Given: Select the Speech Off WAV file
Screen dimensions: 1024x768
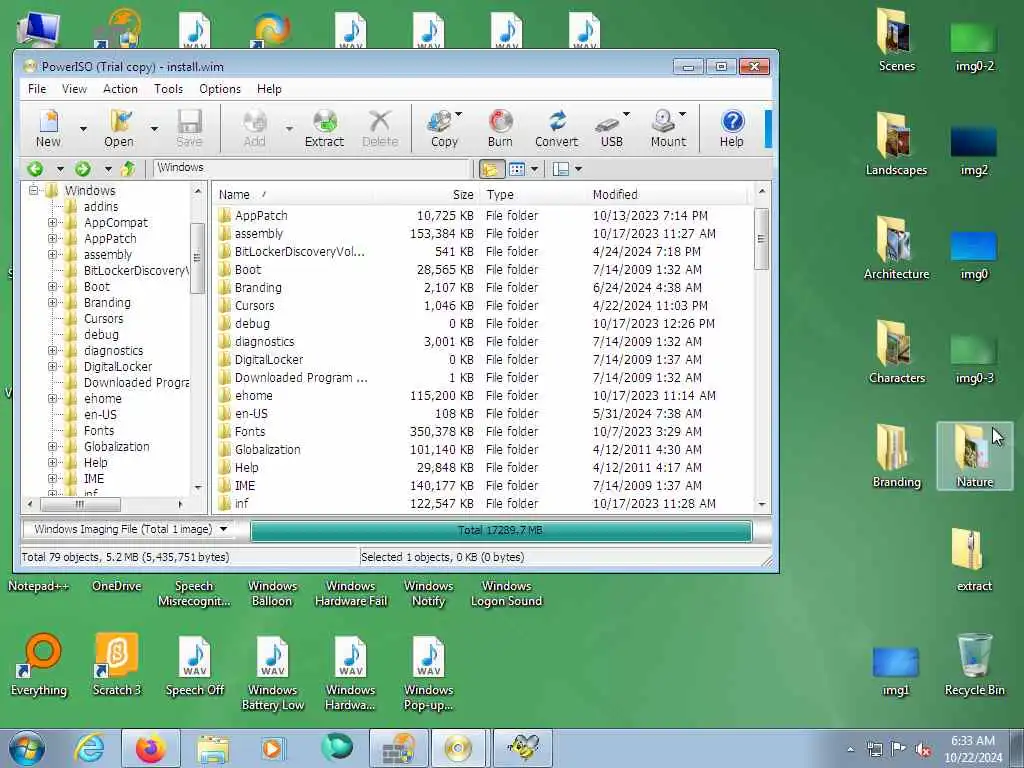Looking at the screenshot, I should [195, 664].
